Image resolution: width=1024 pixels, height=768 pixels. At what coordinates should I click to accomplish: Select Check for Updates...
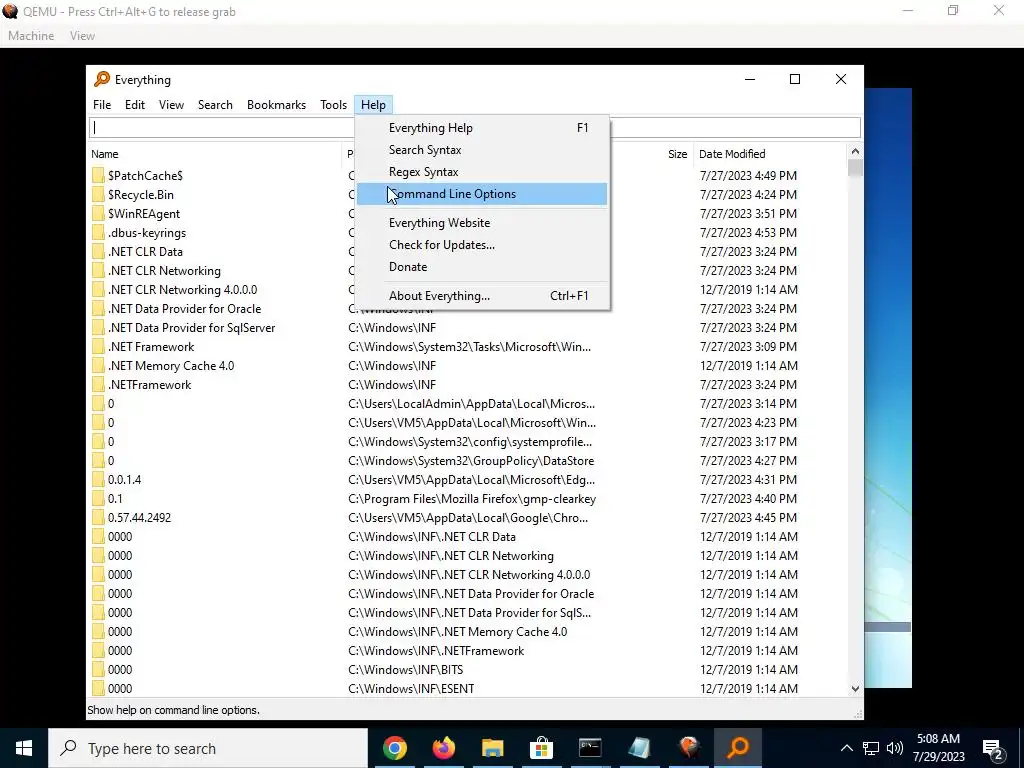coord(482,245)
